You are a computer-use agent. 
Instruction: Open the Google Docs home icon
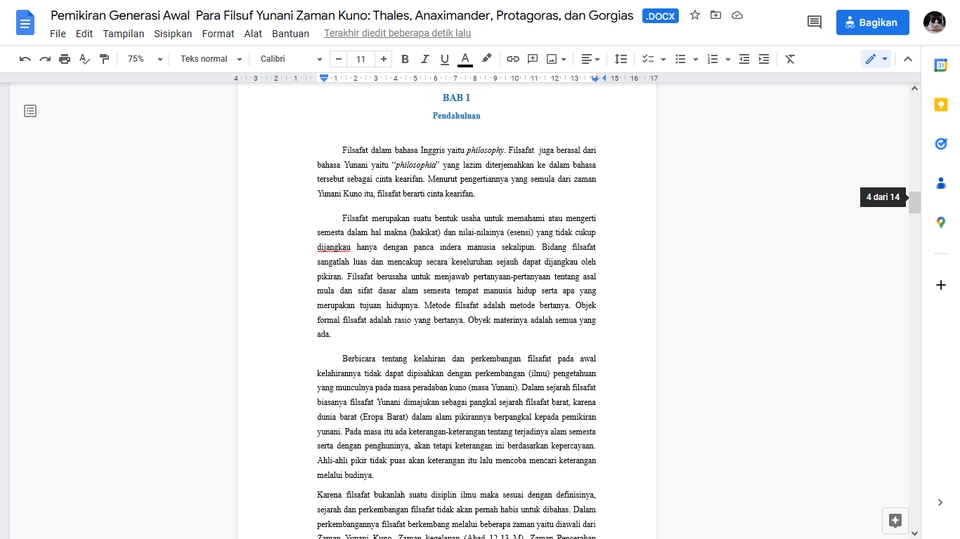24,23
